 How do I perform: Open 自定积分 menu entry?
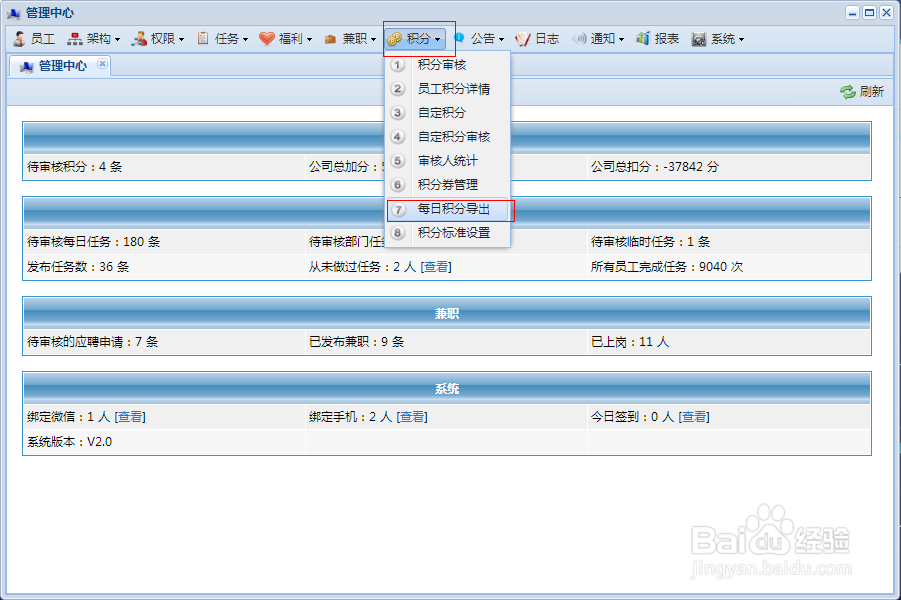click(x=448, y=113)
